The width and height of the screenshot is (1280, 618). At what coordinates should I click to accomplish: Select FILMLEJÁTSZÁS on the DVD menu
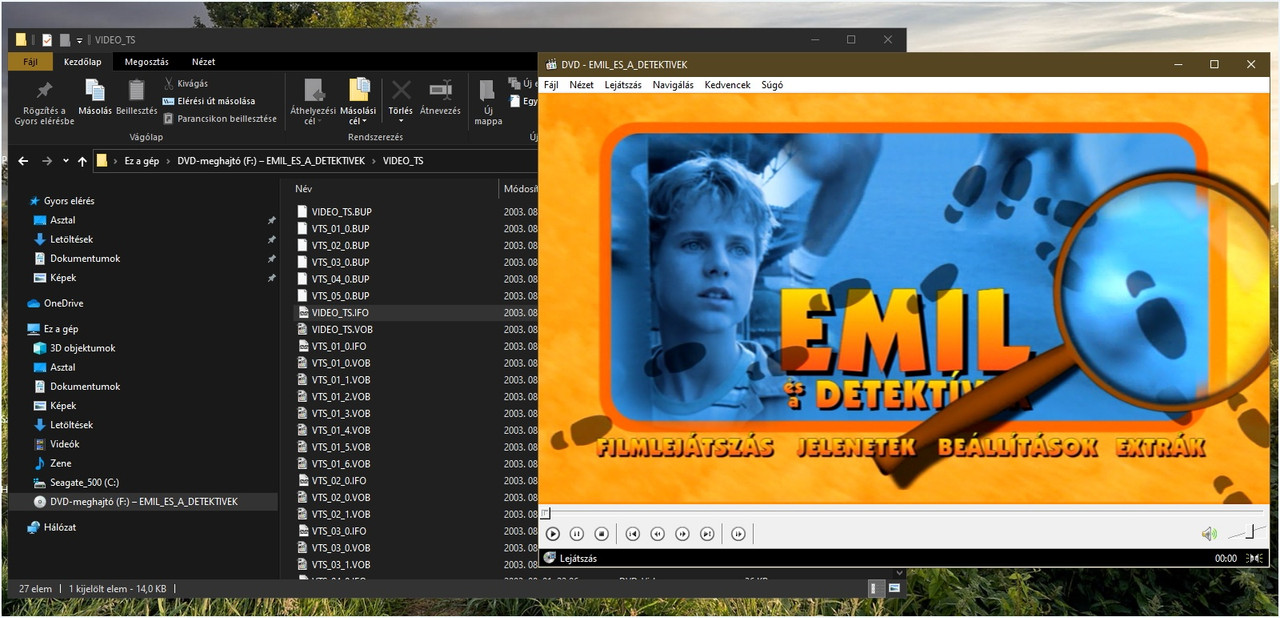(x=685, y=447)
